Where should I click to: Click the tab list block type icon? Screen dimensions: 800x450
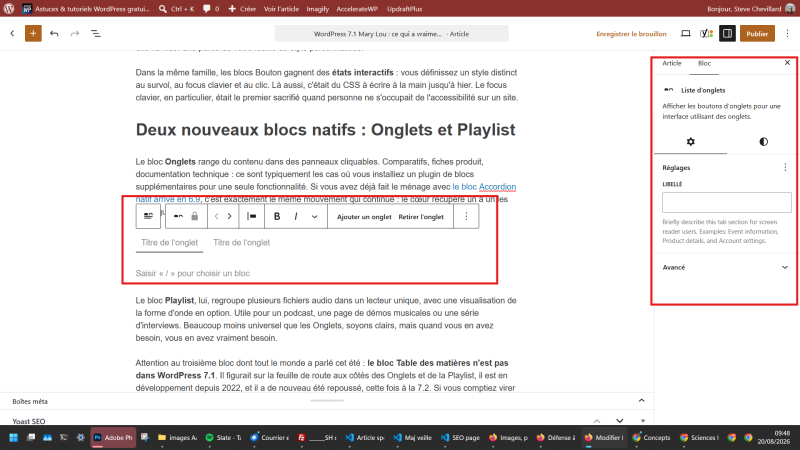click(178, 216)
